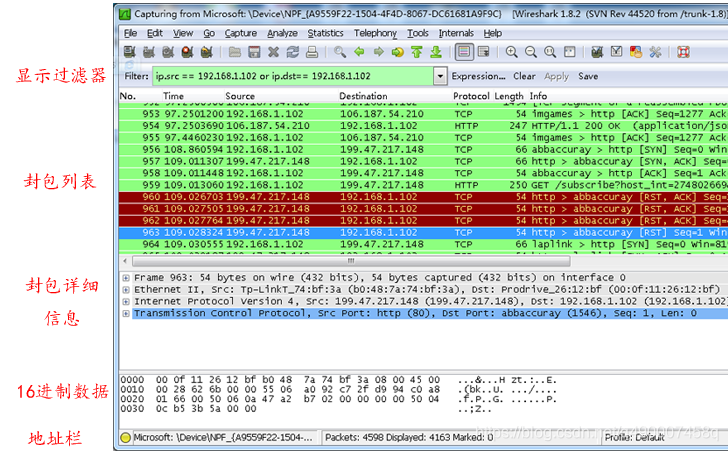Select packet 964 laplink SYN row
This screenshot has height=451, width=728.
point(423,244)
